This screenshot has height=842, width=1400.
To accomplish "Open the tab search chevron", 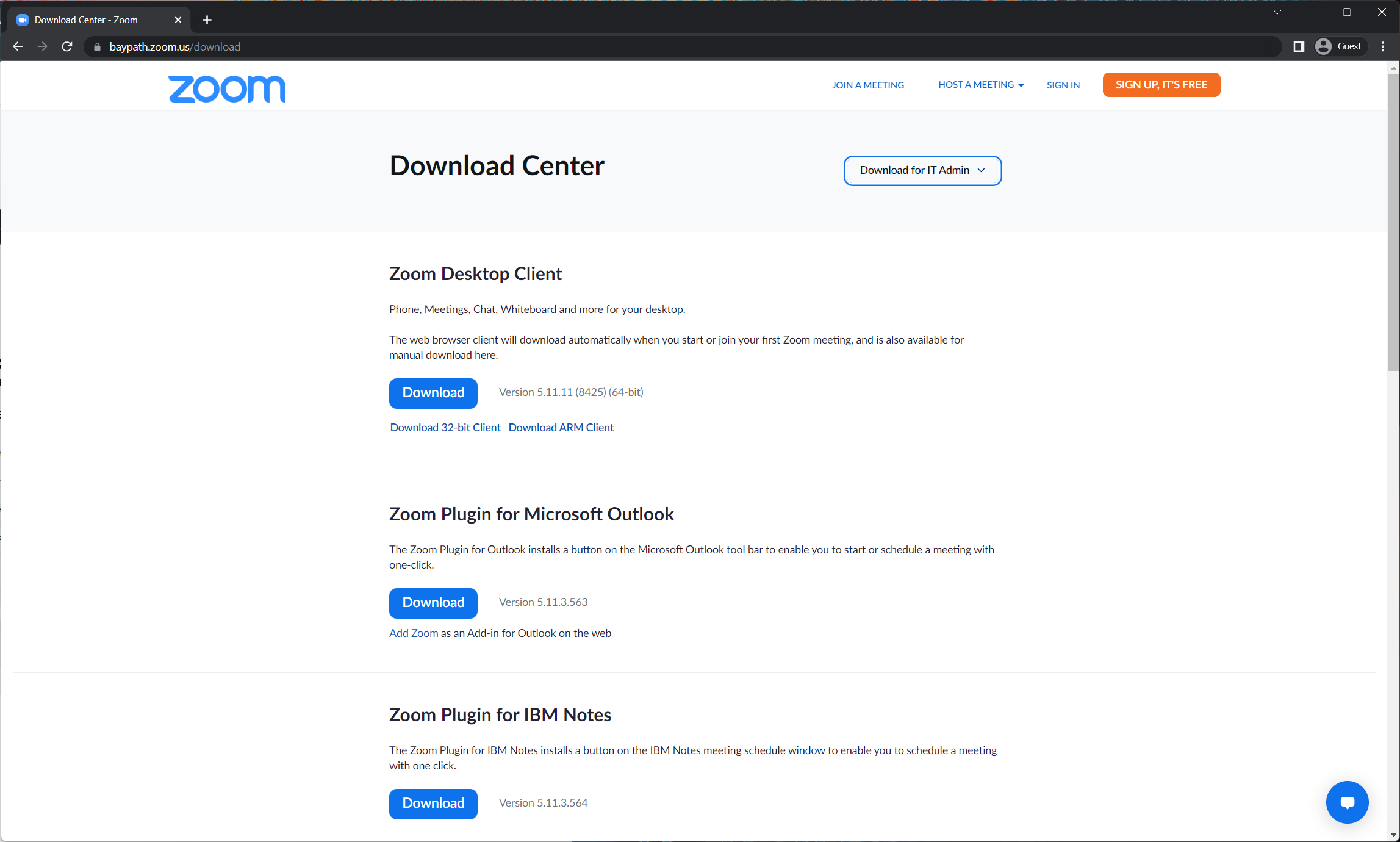I will tap(1277, 12).
